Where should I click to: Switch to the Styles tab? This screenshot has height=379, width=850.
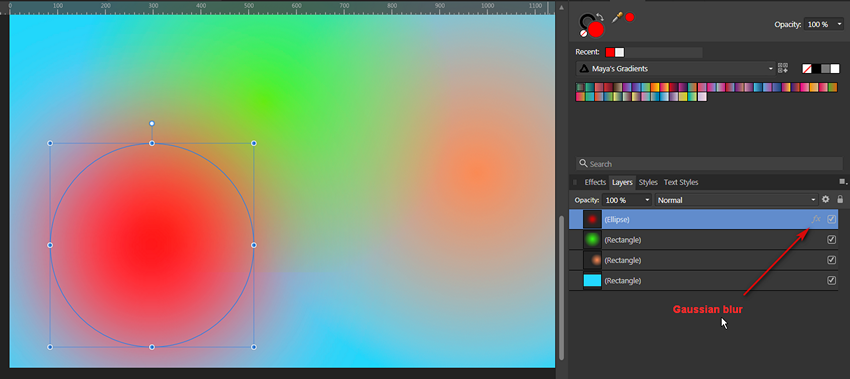(648, 182)
